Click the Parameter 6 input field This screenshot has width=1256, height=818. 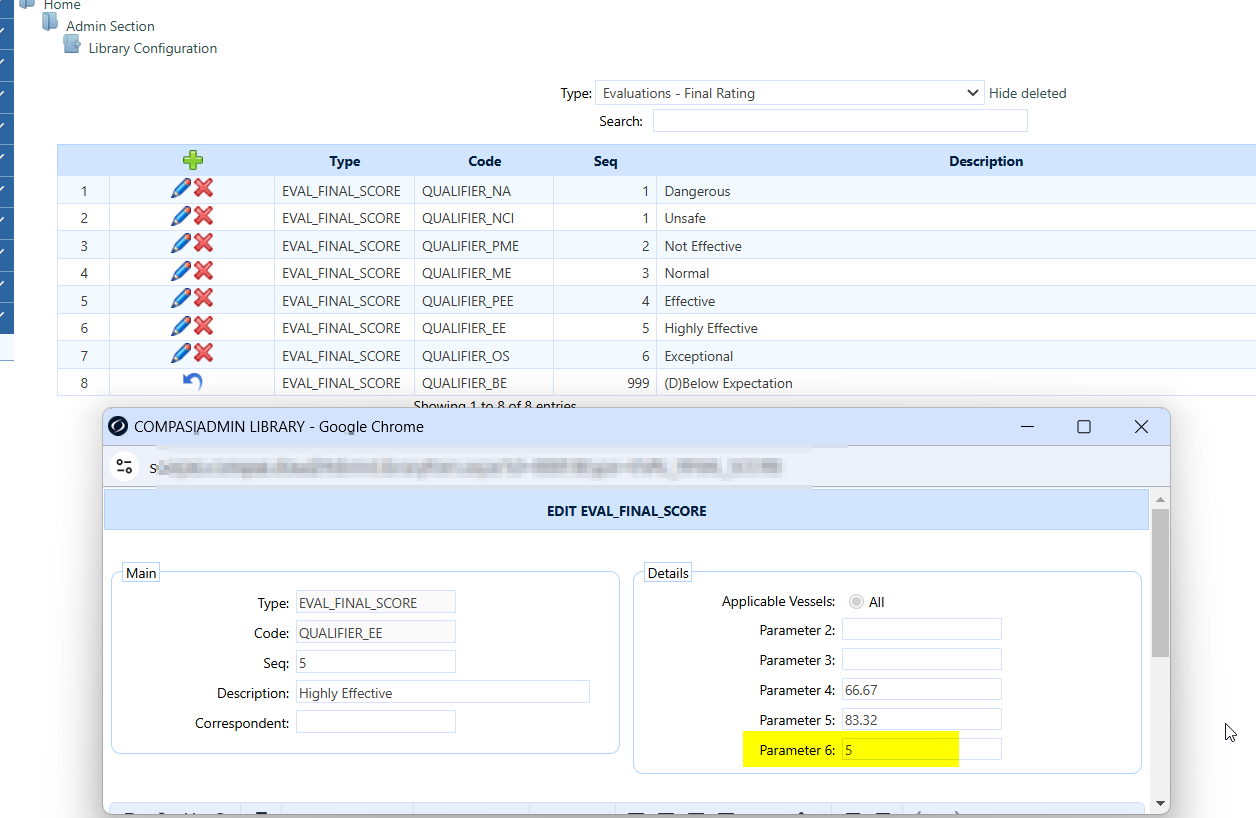point(920,750)
